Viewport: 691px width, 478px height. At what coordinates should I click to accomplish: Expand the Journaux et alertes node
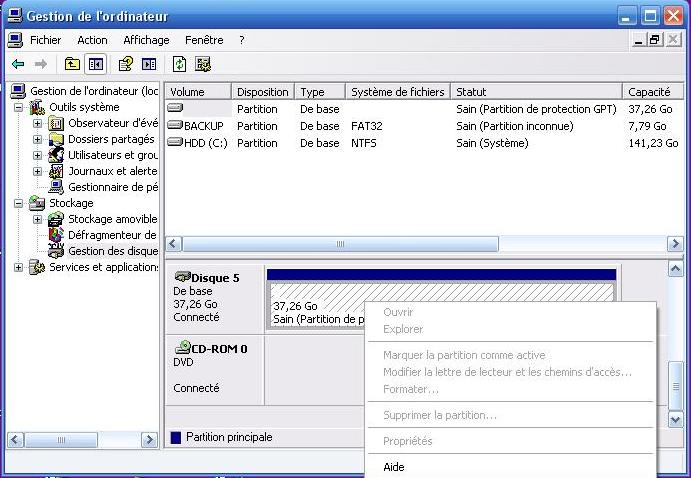(x=37, y=171)
